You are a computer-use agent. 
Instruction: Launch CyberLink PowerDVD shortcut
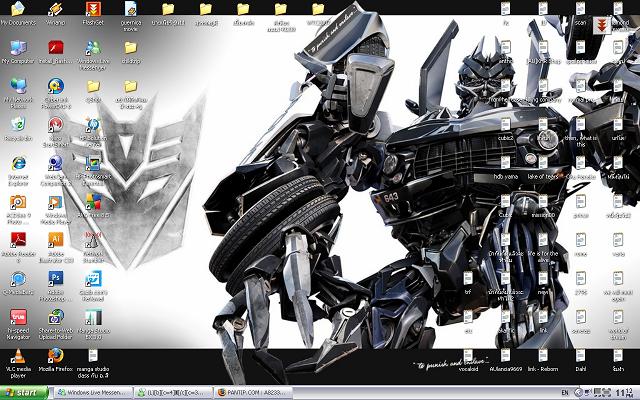pyautogui.click(x=56, y=93)
